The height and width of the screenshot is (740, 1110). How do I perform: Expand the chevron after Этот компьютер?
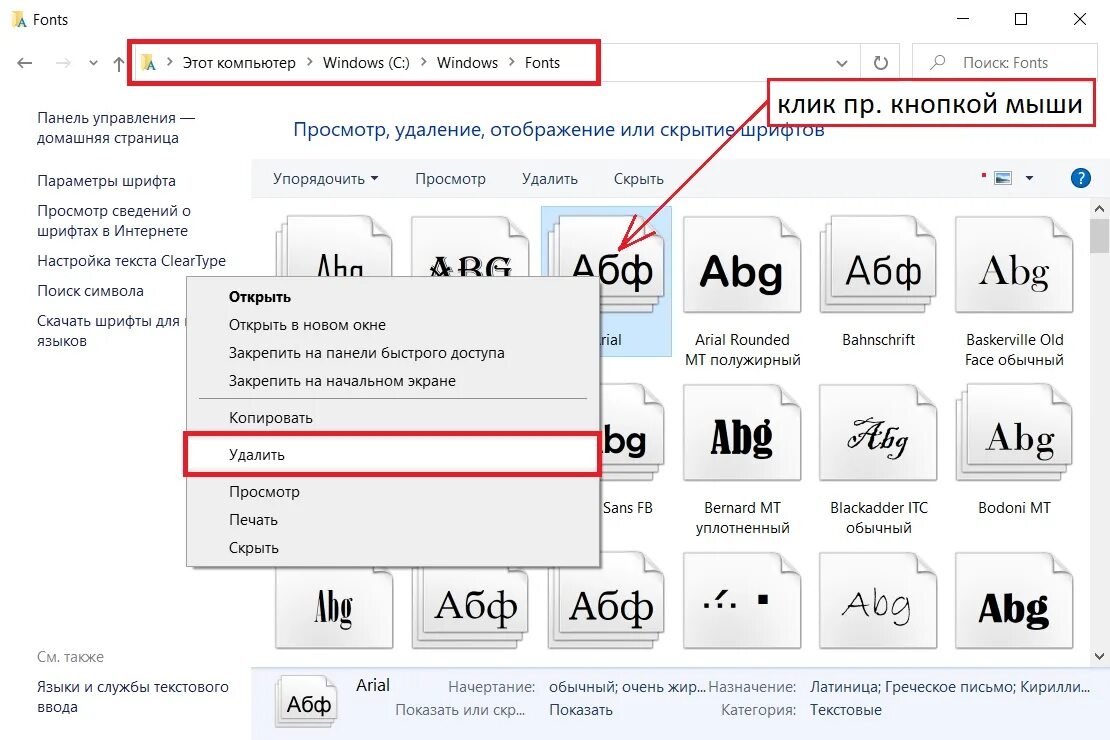click(x=309, y=62)
